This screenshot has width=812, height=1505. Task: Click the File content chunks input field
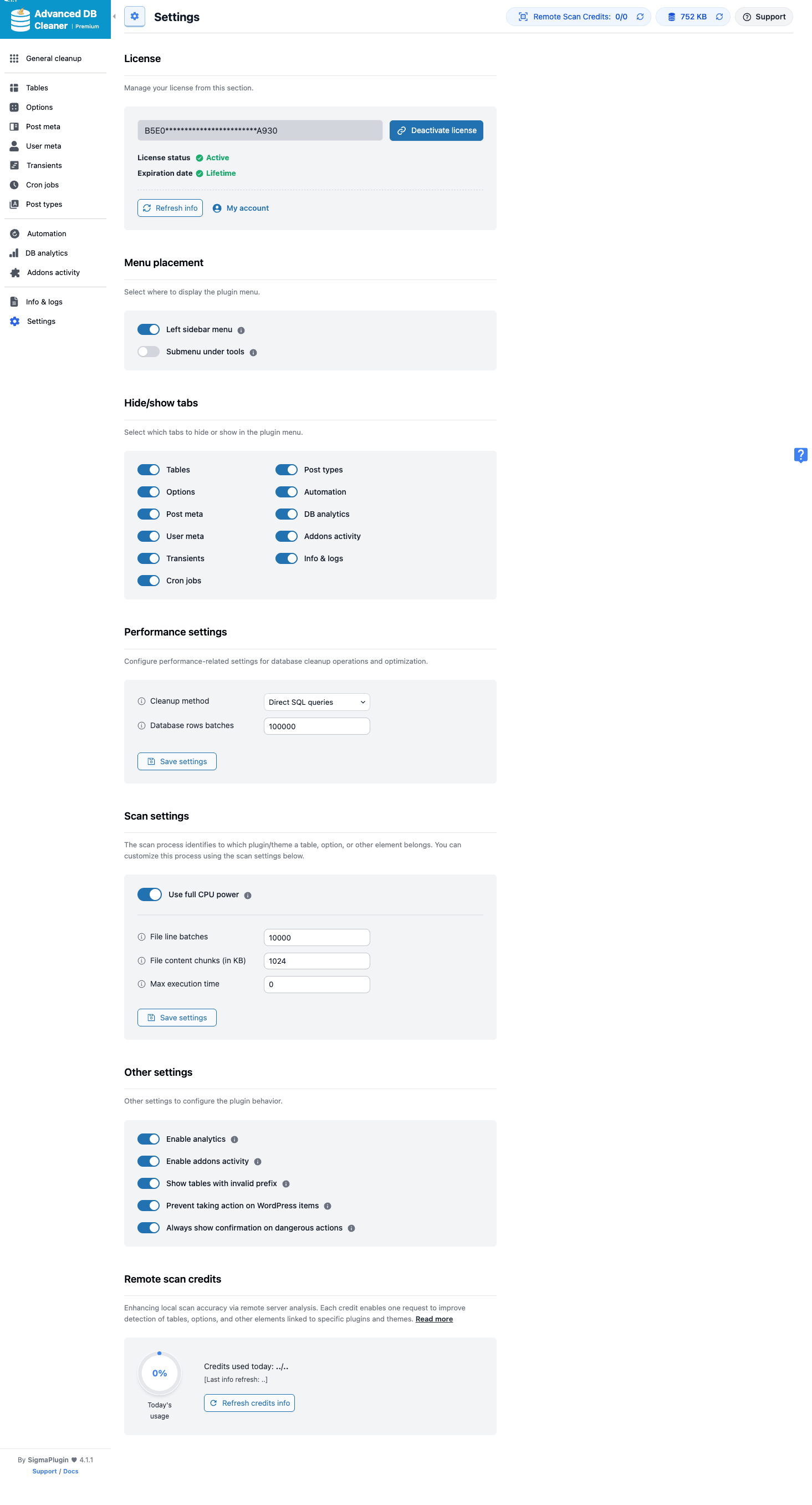click(317, 961)
